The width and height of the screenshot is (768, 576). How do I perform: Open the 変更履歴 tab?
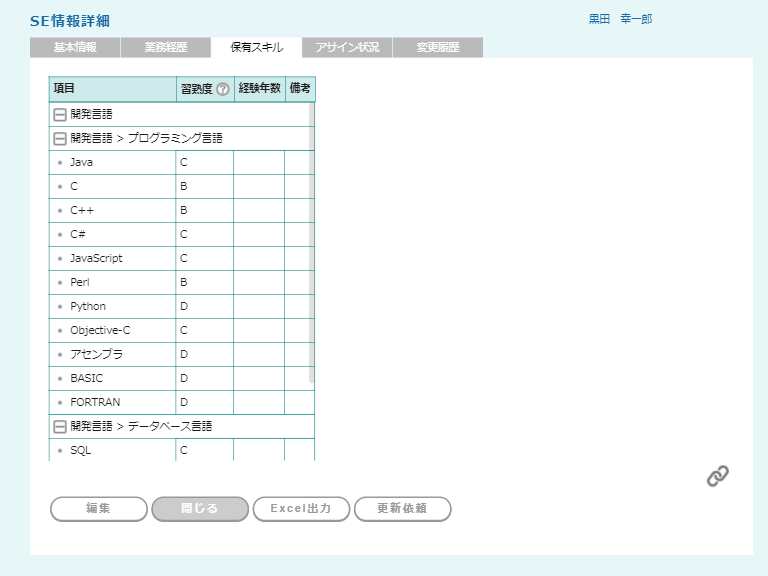coord(438,47)
